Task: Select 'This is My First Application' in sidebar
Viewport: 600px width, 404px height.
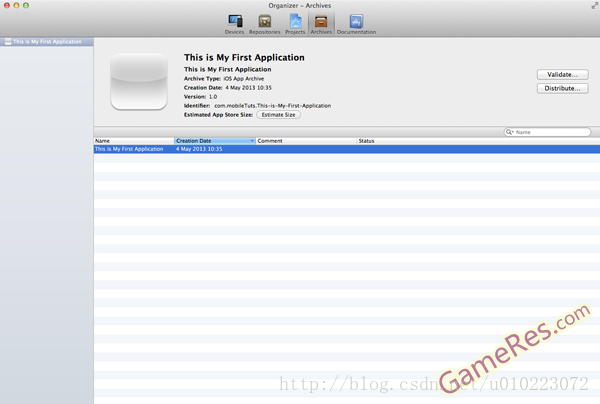Action: [x=47, y=42]
